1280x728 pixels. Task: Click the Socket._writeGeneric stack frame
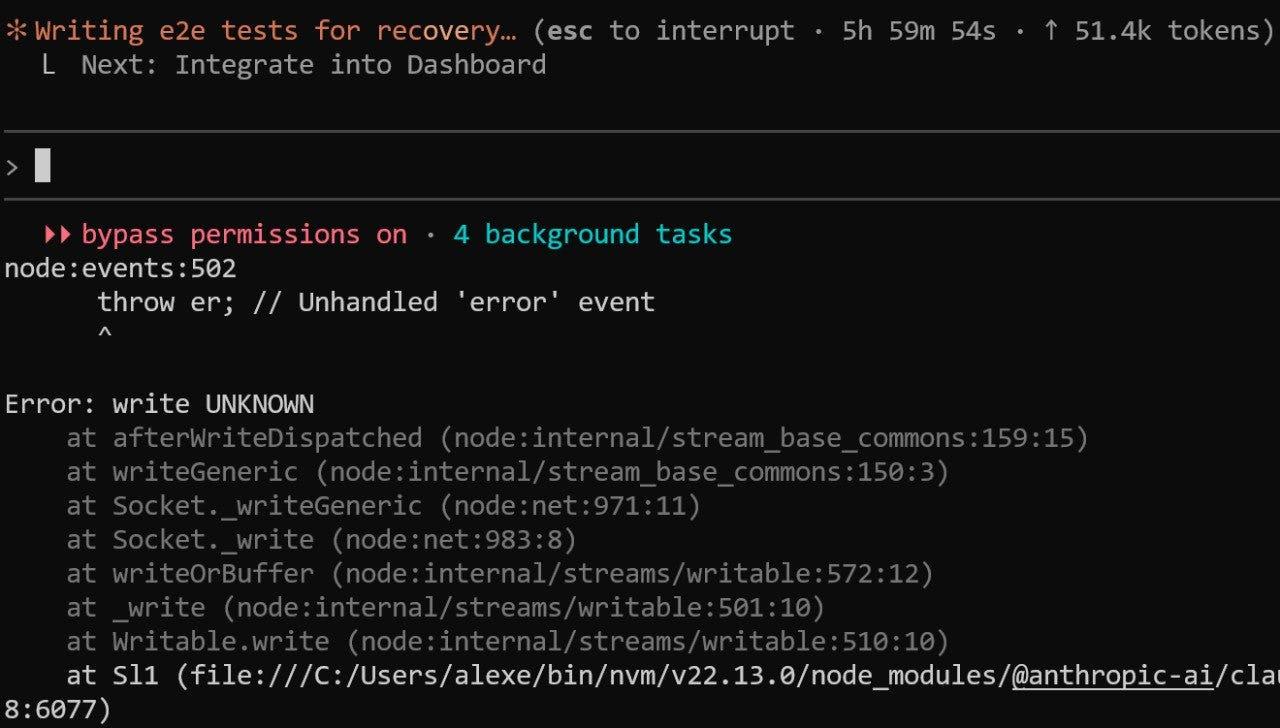click(383, 506)
